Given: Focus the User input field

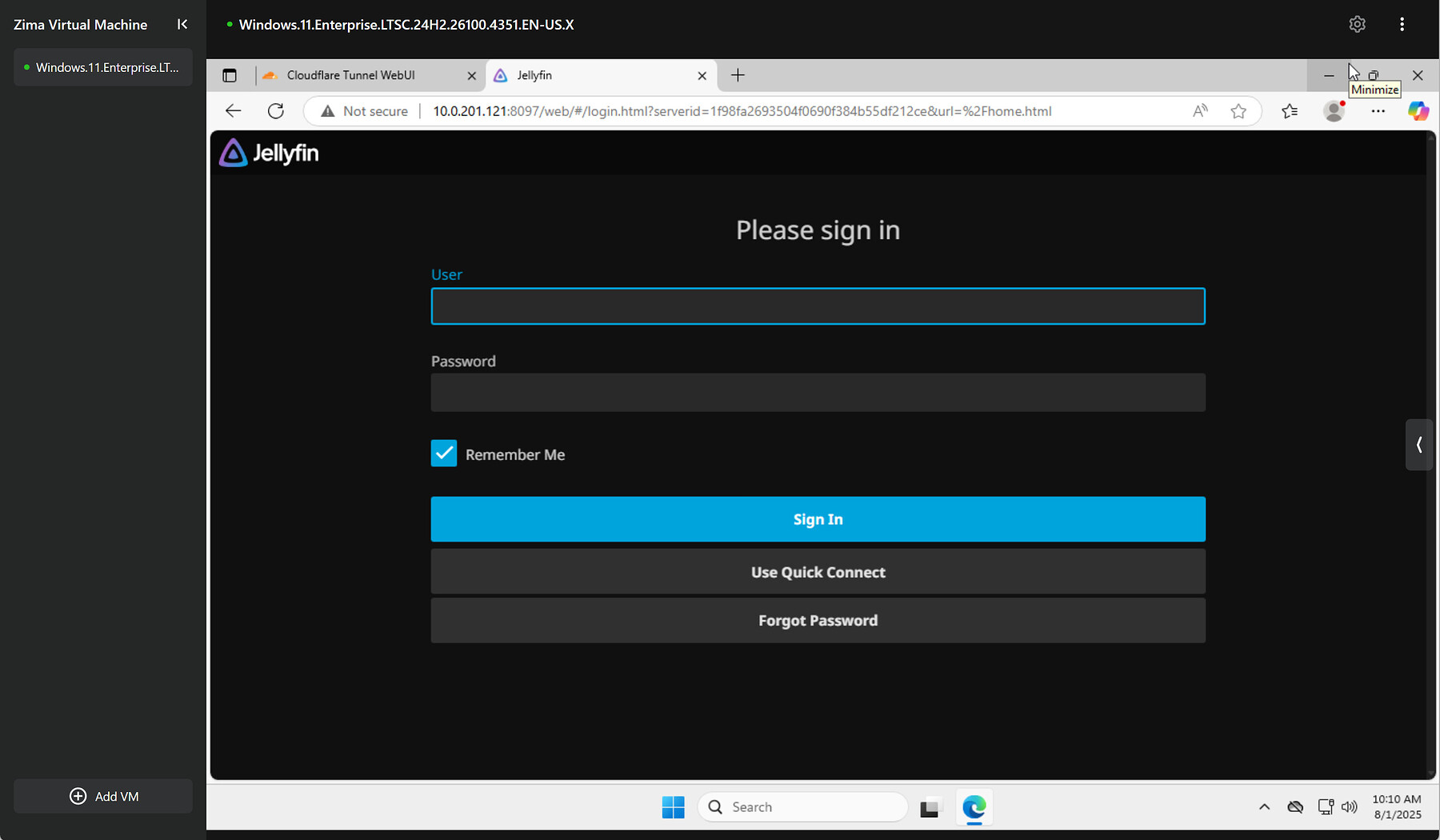Looking at the screenshot, I should (x=818, y=306).
